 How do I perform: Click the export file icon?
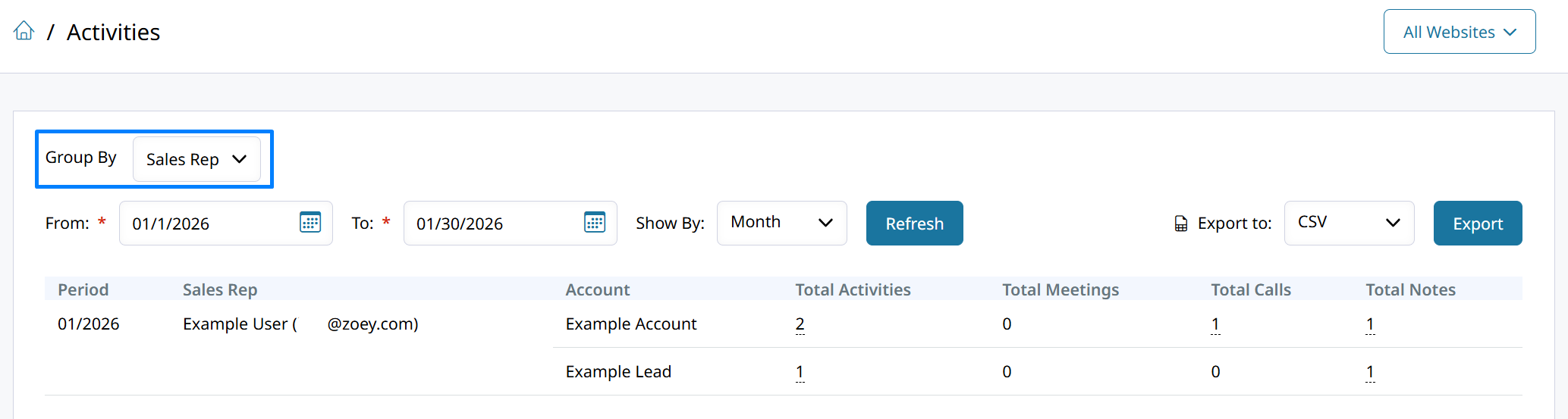[x=1181, y=224]
